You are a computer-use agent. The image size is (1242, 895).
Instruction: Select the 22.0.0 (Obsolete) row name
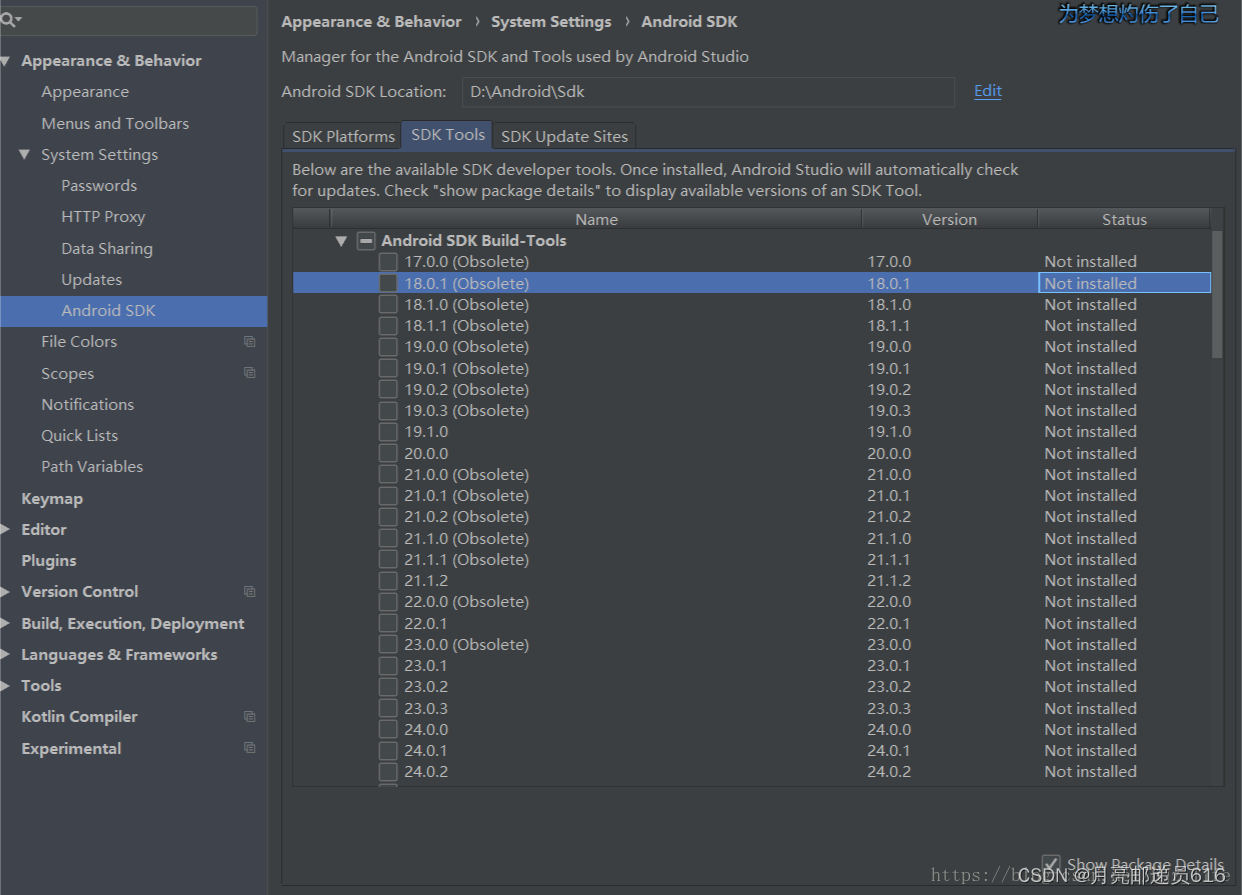466,602
